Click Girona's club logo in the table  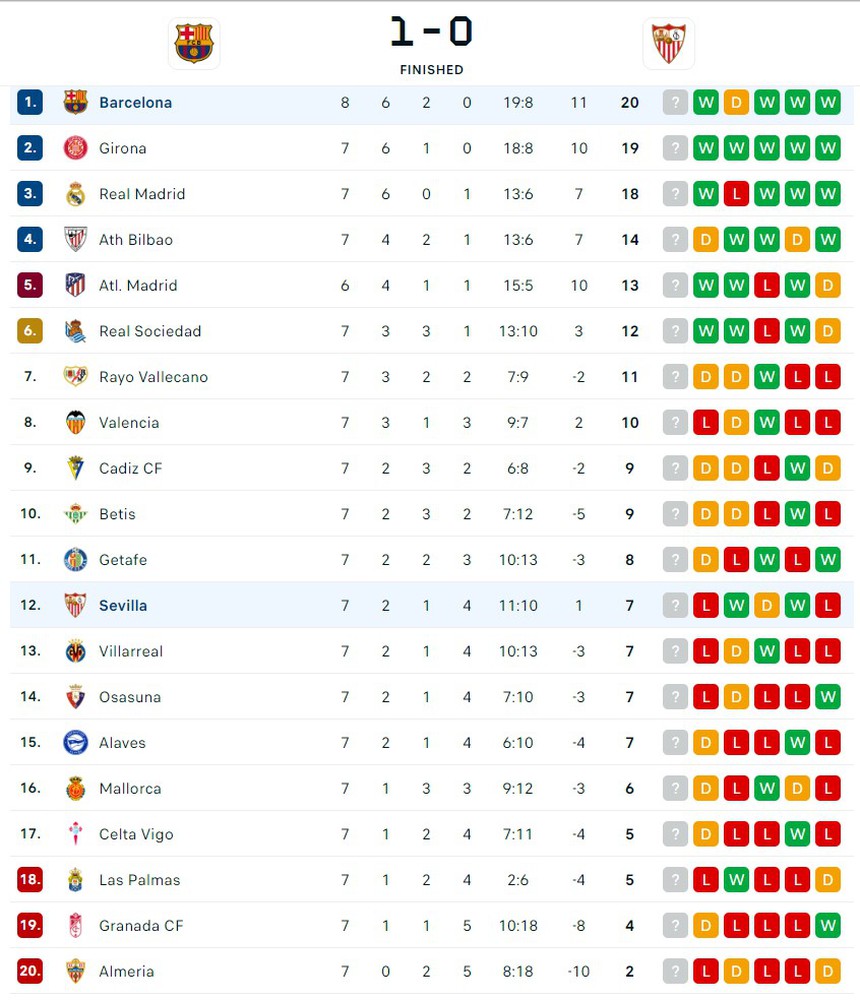[x=76, y=148]
